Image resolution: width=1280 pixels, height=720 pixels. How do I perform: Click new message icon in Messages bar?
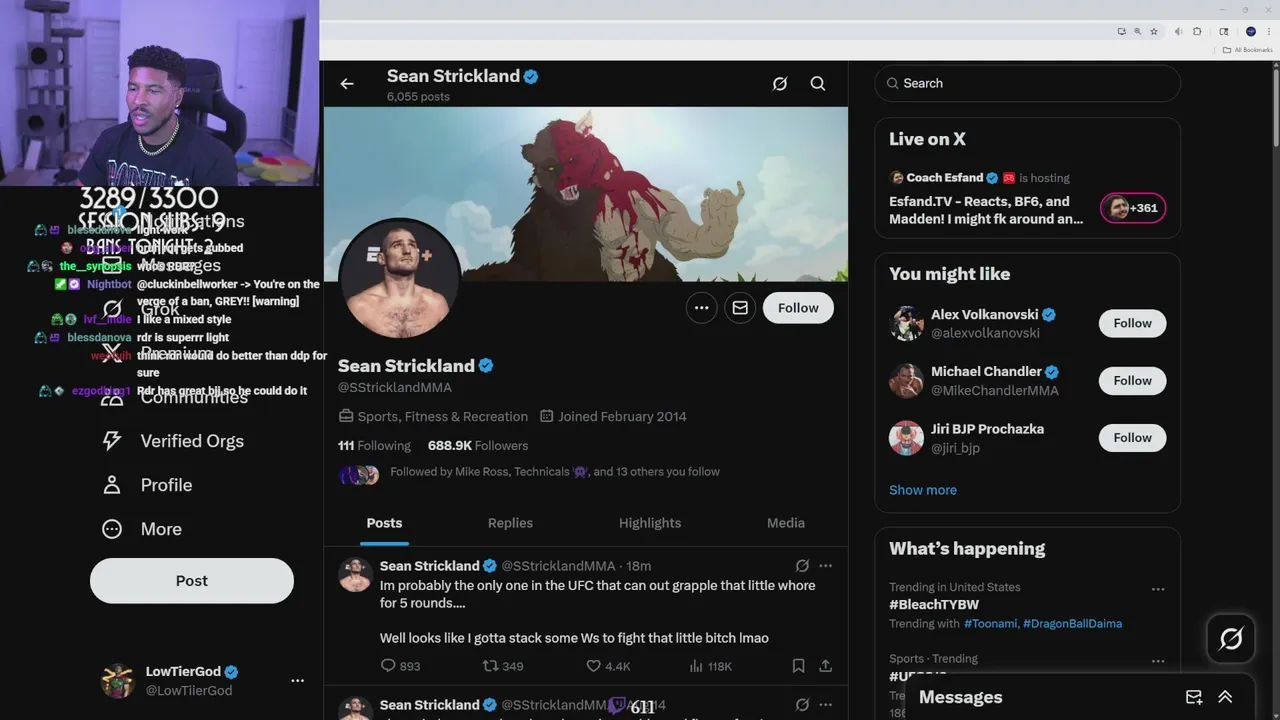[x=1194, y=697]
